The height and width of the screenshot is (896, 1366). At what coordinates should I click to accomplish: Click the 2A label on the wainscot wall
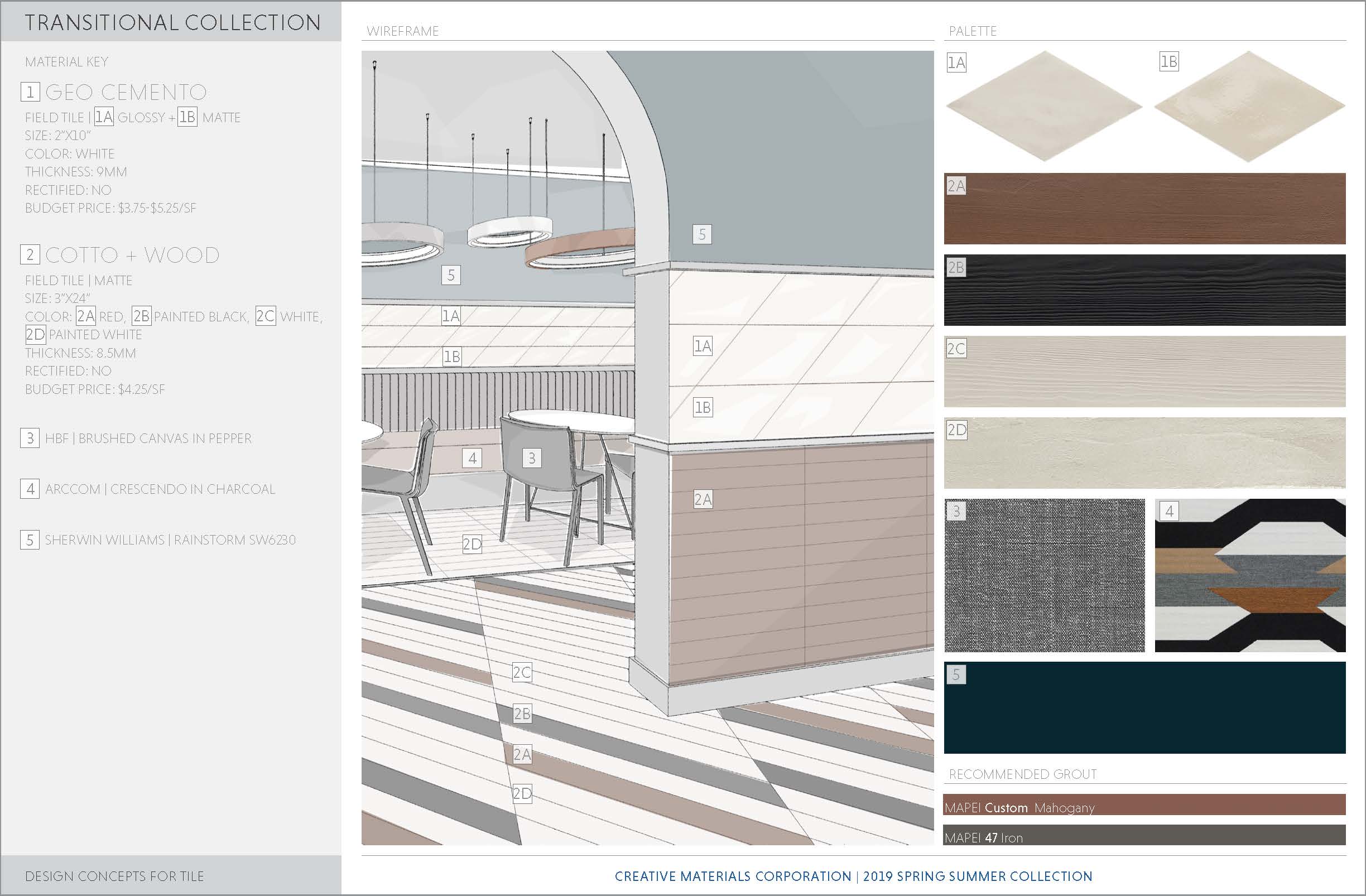[x=703, y=499]
